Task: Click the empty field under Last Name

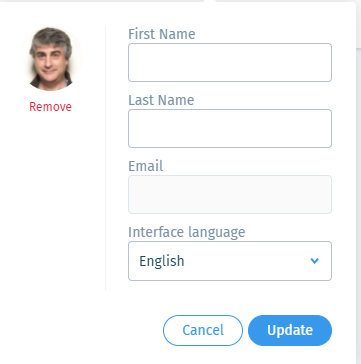Action: coord(230,128)
